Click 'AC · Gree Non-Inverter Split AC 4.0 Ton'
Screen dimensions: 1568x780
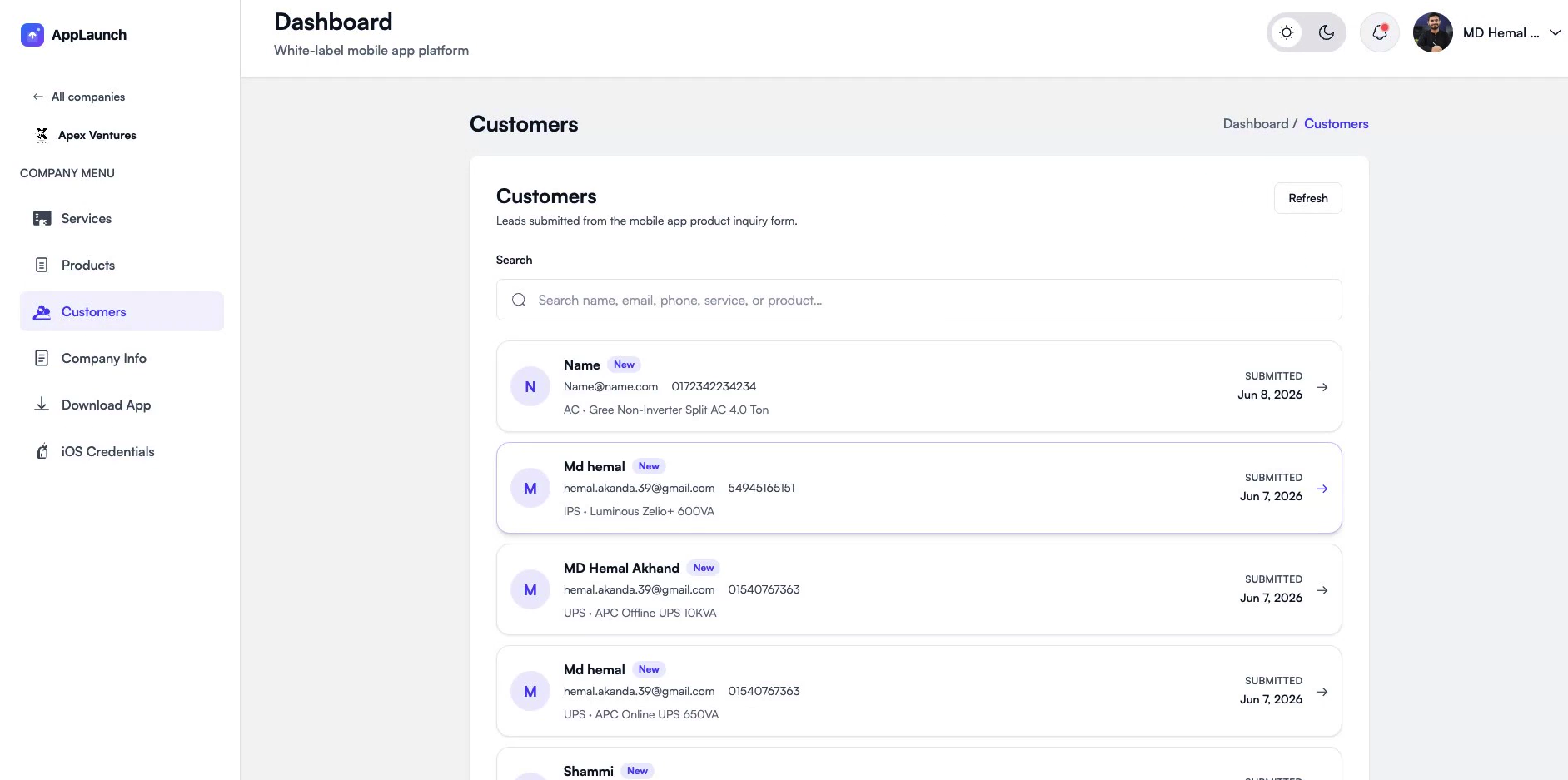pos(666,410)
